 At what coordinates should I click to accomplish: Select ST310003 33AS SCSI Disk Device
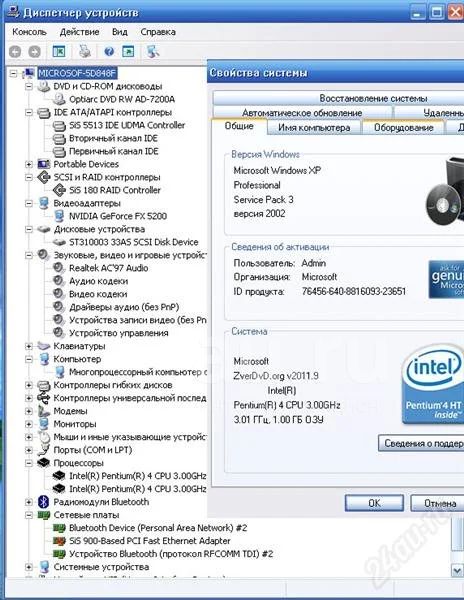[x=134, y=242]
